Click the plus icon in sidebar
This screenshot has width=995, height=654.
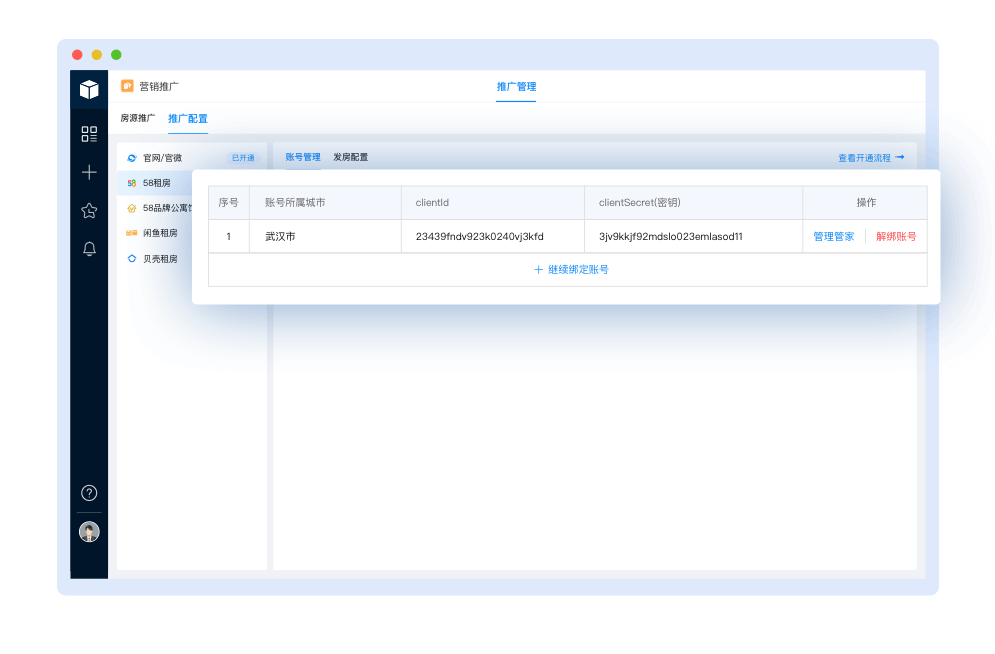pyautogui.click(x=89, y=172)
